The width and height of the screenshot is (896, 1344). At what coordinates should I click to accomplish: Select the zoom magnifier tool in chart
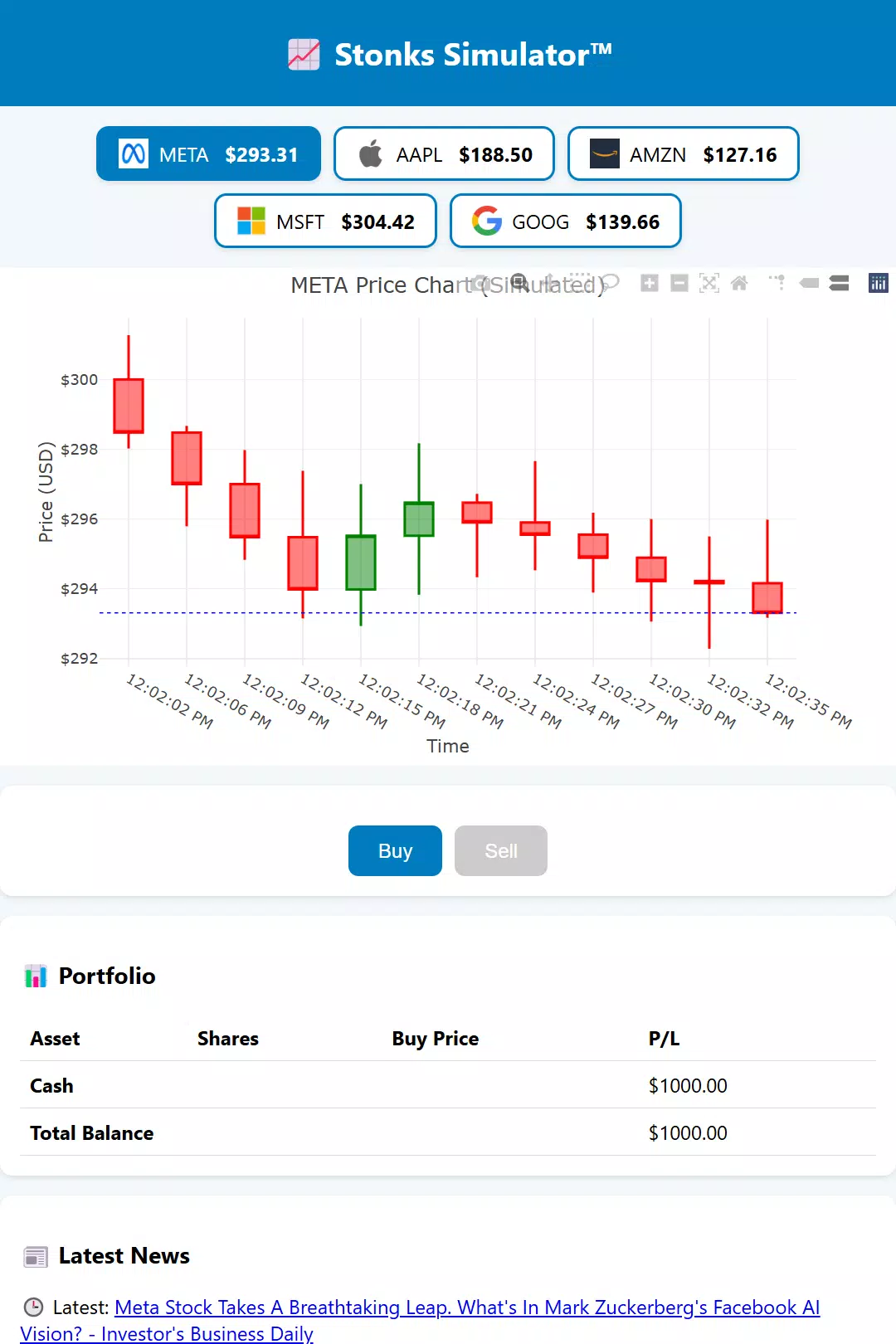click(x=519, y=282)
